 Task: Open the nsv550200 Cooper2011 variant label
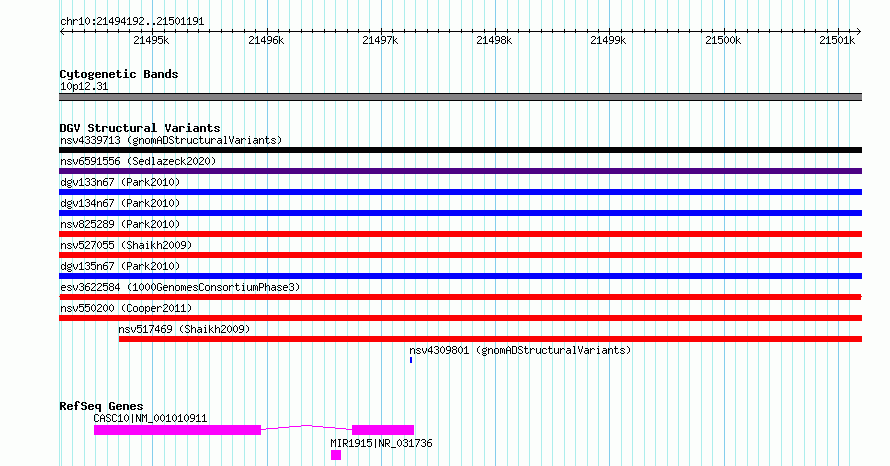[x=126, y=308]
